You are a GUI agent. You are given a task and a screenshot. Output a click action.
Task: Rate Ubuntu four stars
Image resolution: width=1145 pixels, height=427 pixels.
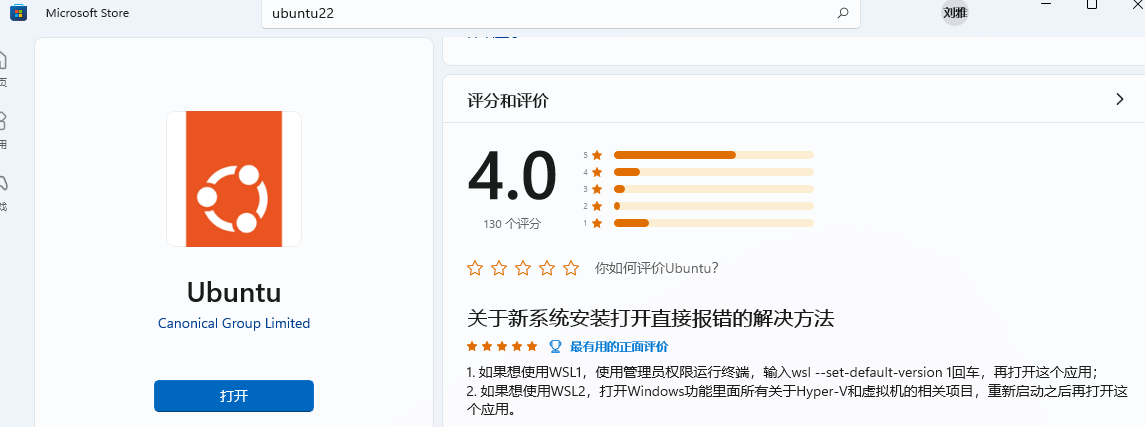point(547,268)
